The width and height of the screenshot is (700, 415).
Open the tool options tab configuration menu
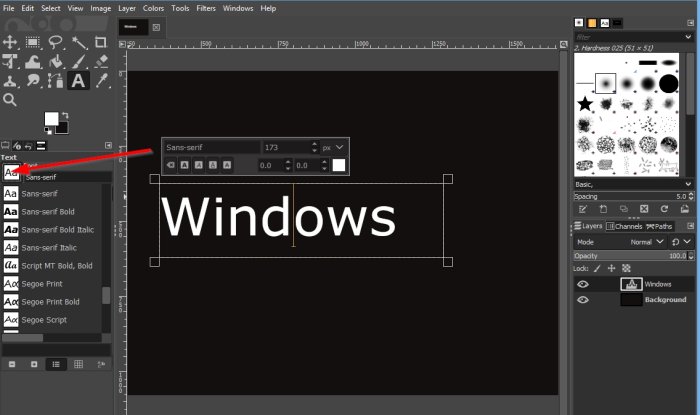108,145
